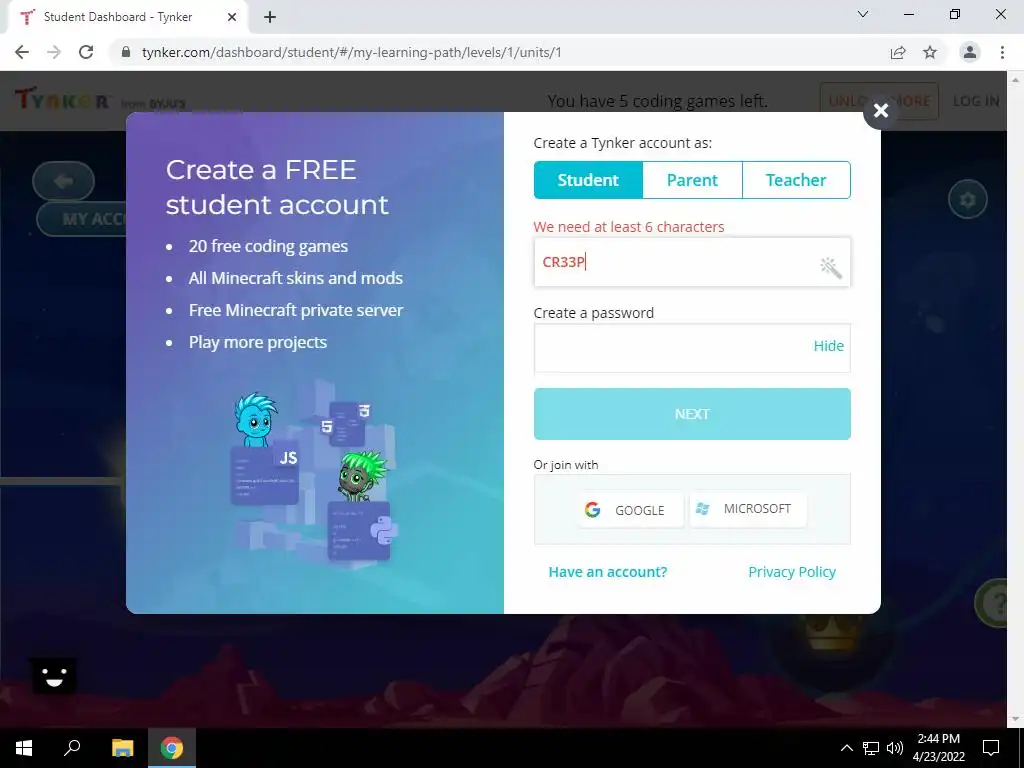Click the page scrollbar up arrow
This screenshot has width=1024, height=768.
click(x=1015, y=79)
